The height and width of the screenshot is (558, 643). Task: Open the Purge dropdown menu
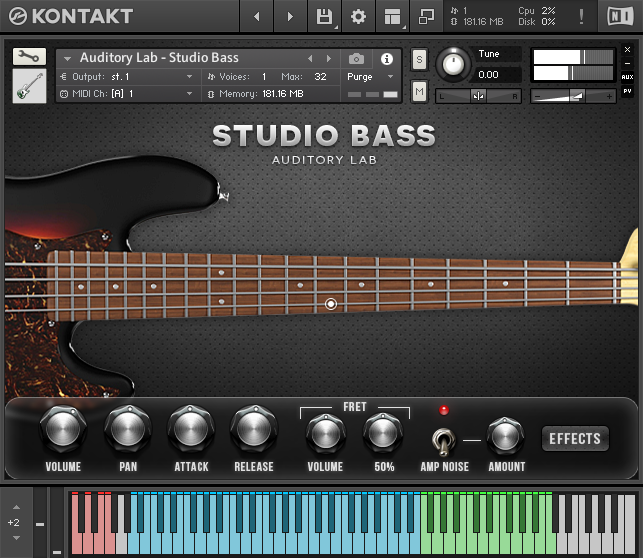tap(370, 77)
